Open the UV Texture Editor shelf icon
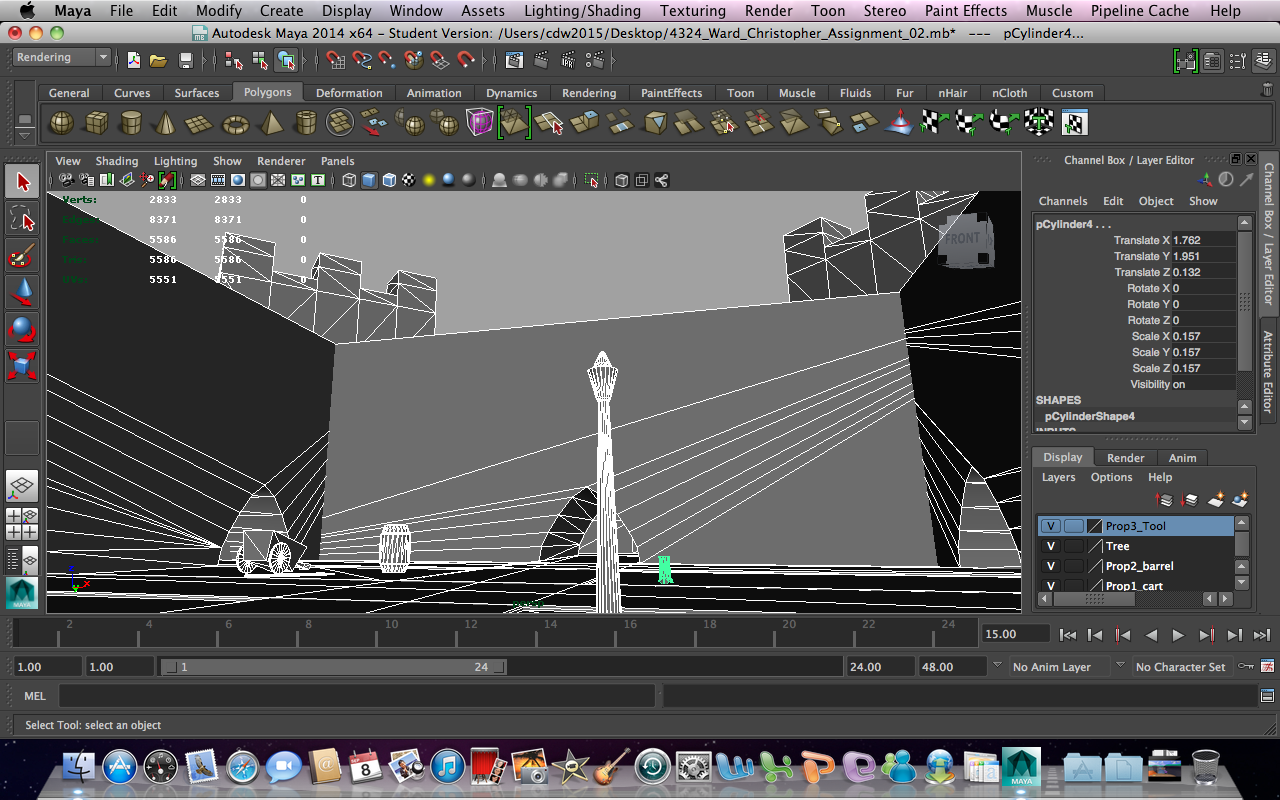This screenshot has width=1280, height=800. coord(1074,123)
